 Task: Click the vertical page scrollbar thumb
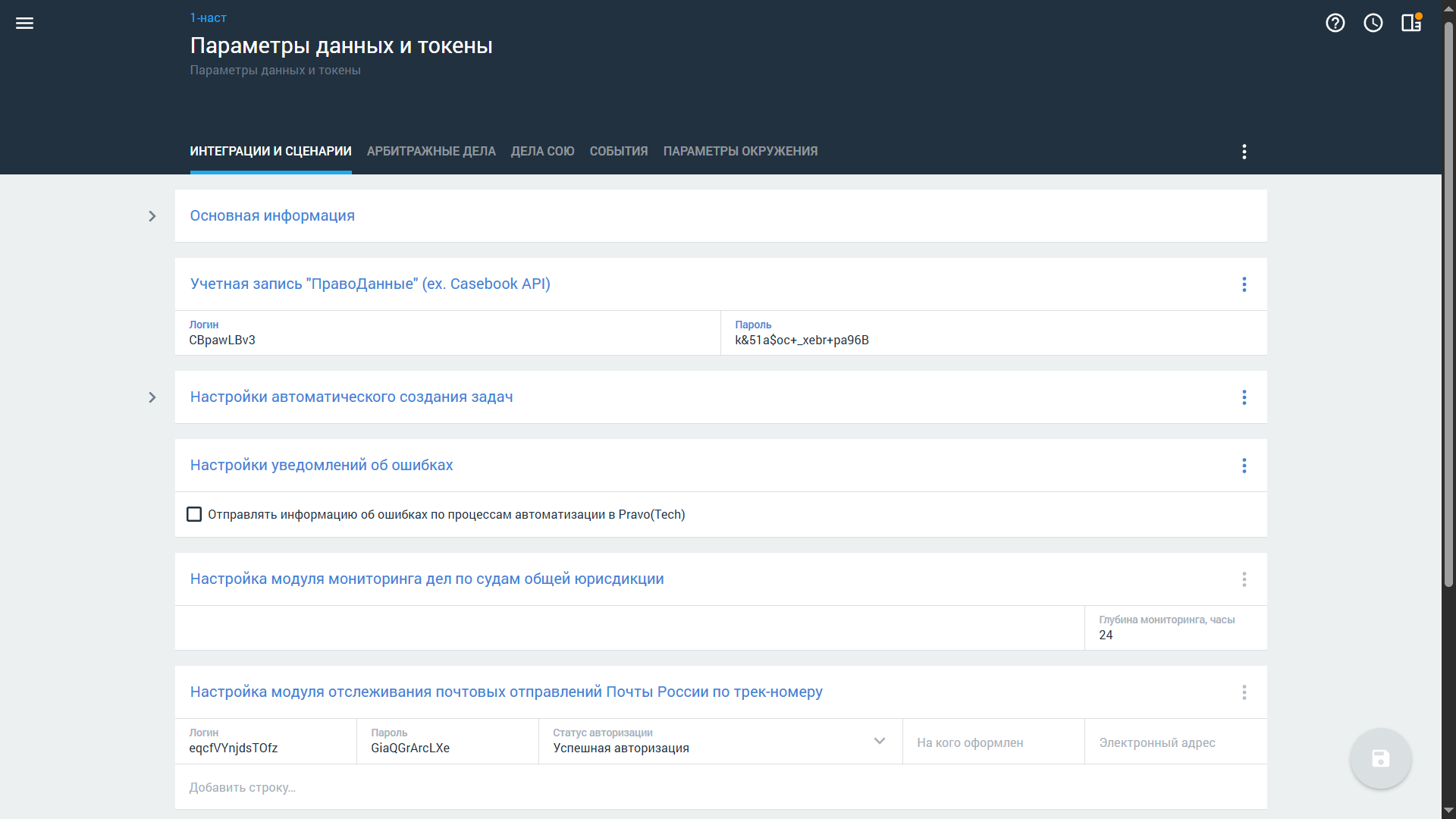tap(1448, 303)
